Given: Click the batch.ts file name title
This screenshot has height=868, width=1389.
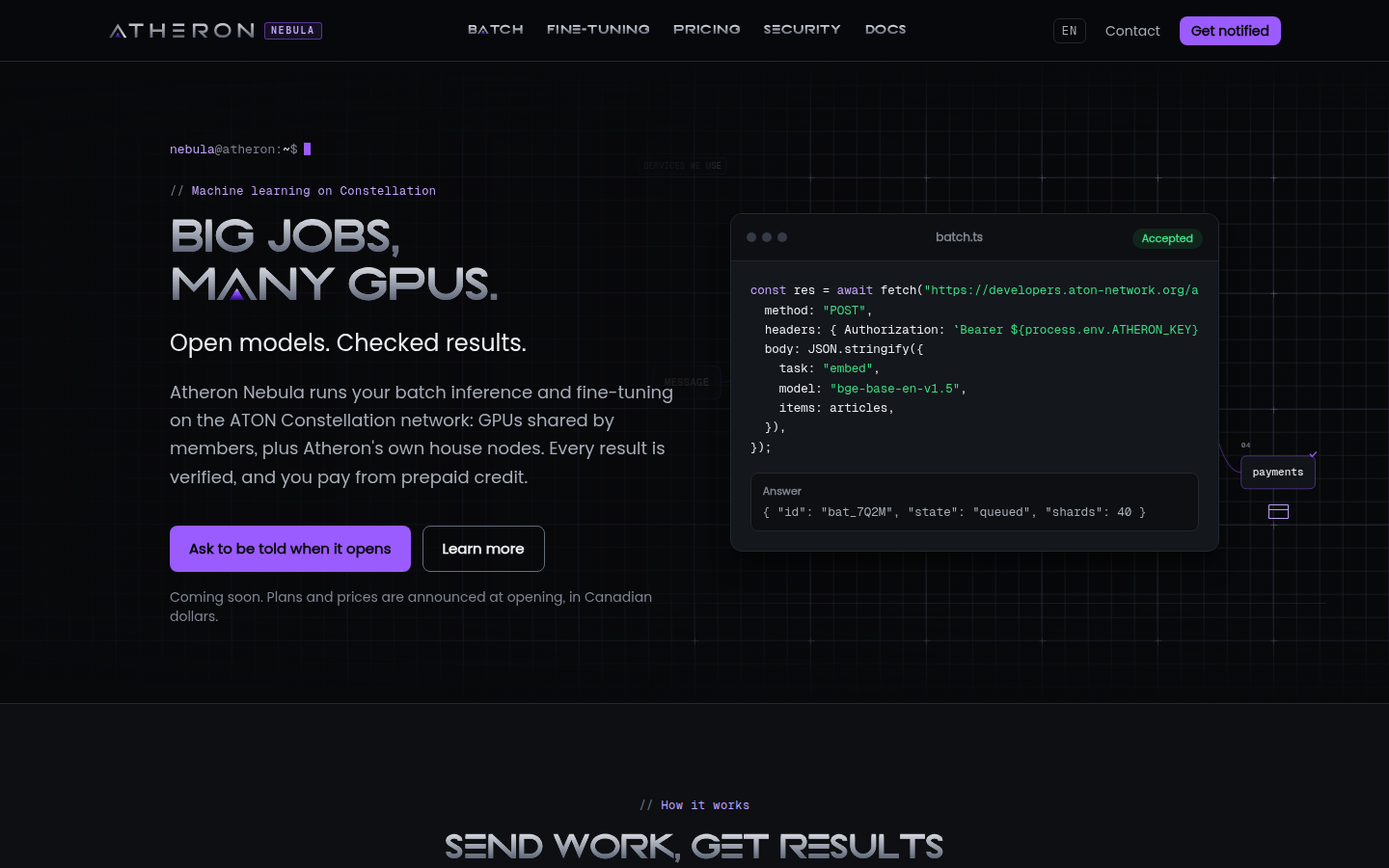Looking at the screenshot, I should (x=959, y=237).
